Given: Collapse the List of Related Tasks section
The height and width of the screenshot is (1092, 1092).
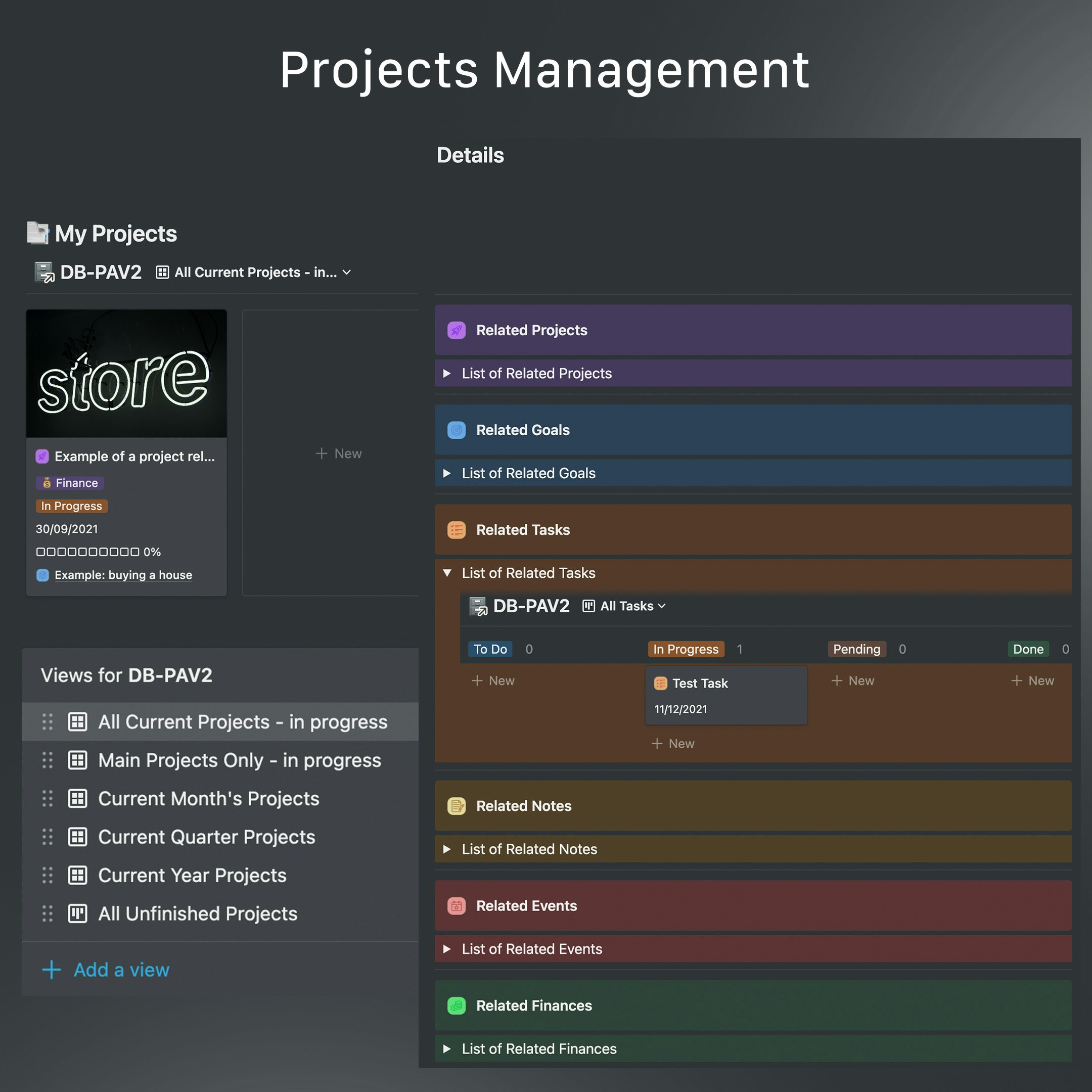Looking at the screenshot, I should pyautogui.click(x=447, y=573).
